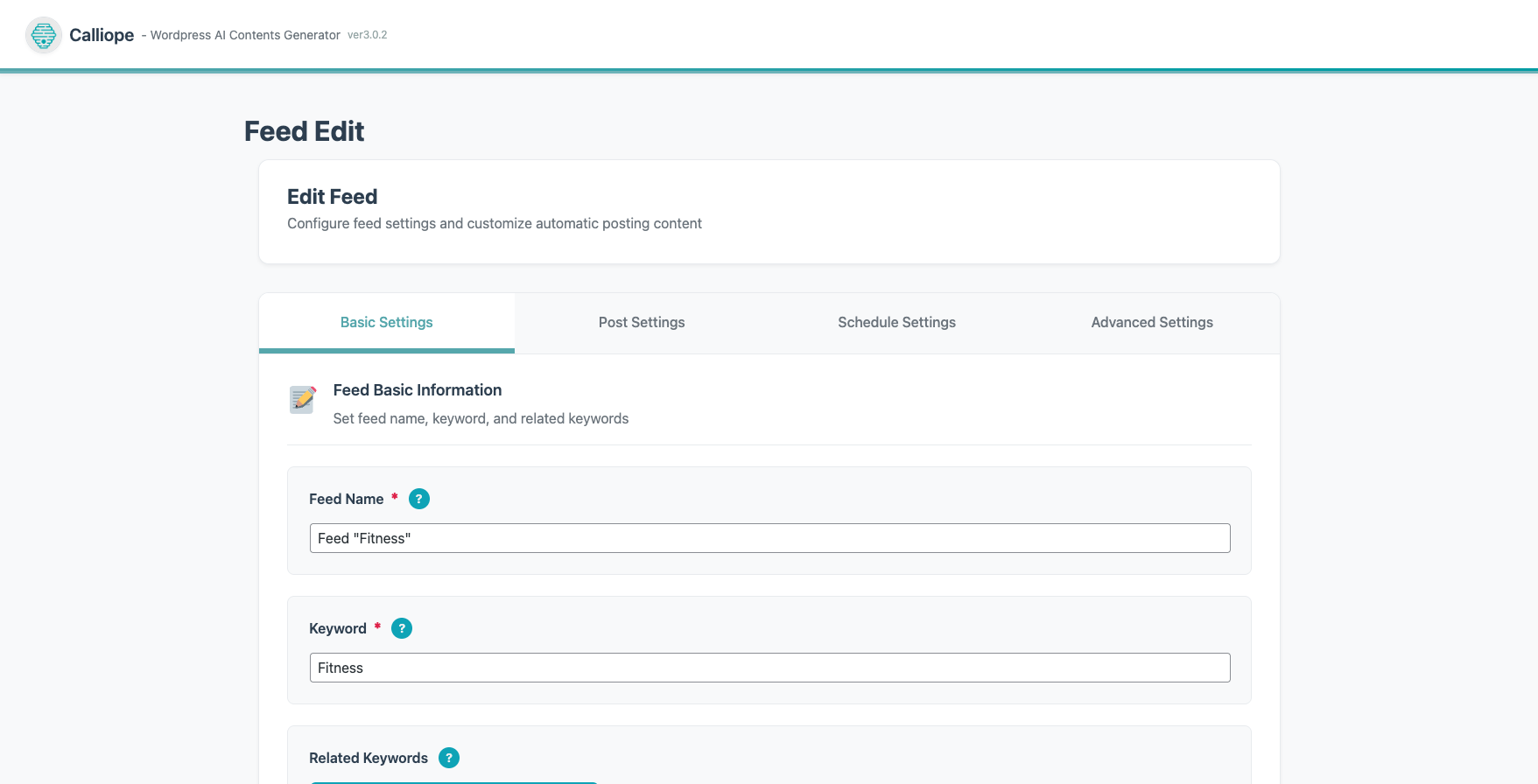
Task: Click the Feed Edit page heading
Action: [x=304, y=131]
